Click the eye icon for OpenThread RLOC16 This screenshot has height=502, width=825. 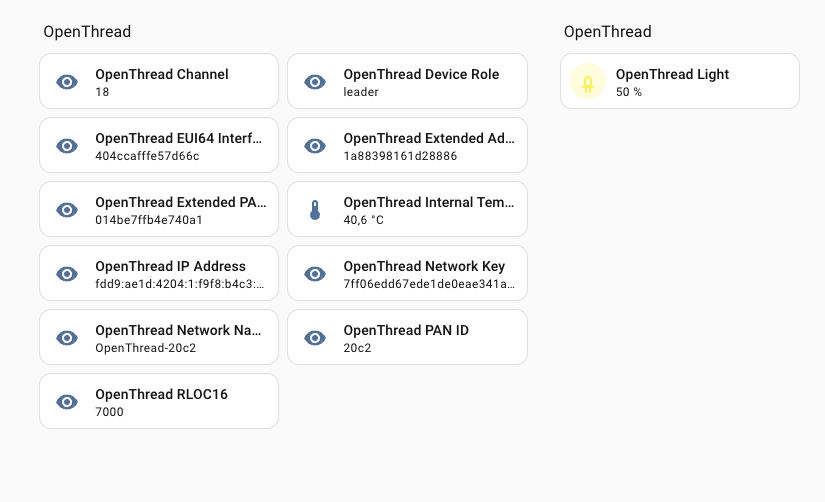[67, 402]
